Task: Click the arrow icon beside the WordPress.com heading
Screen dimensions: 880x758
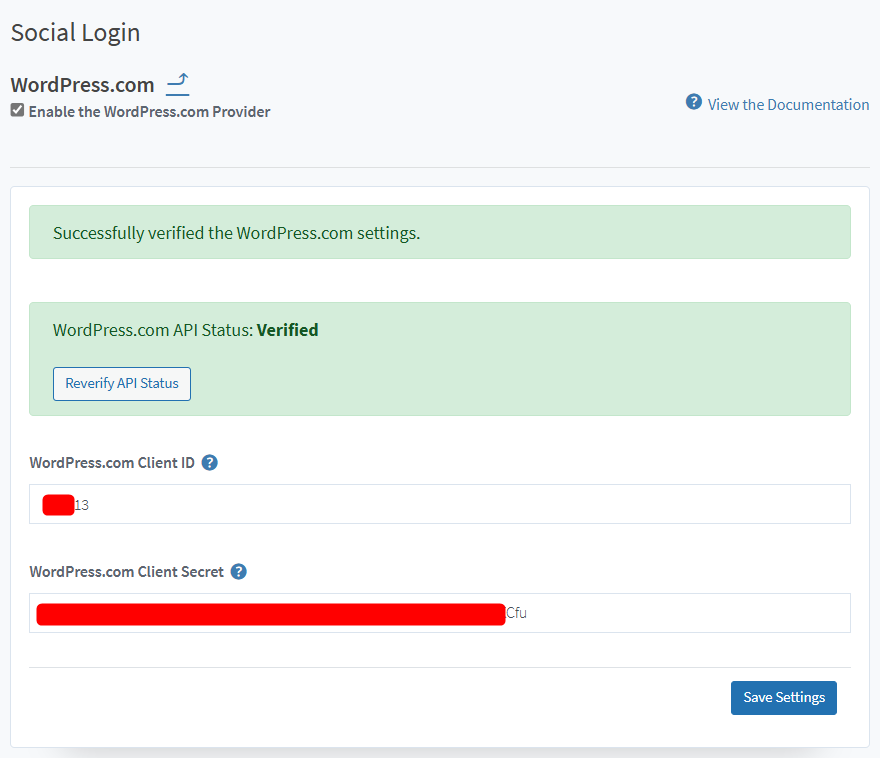Action: point(177,83)
